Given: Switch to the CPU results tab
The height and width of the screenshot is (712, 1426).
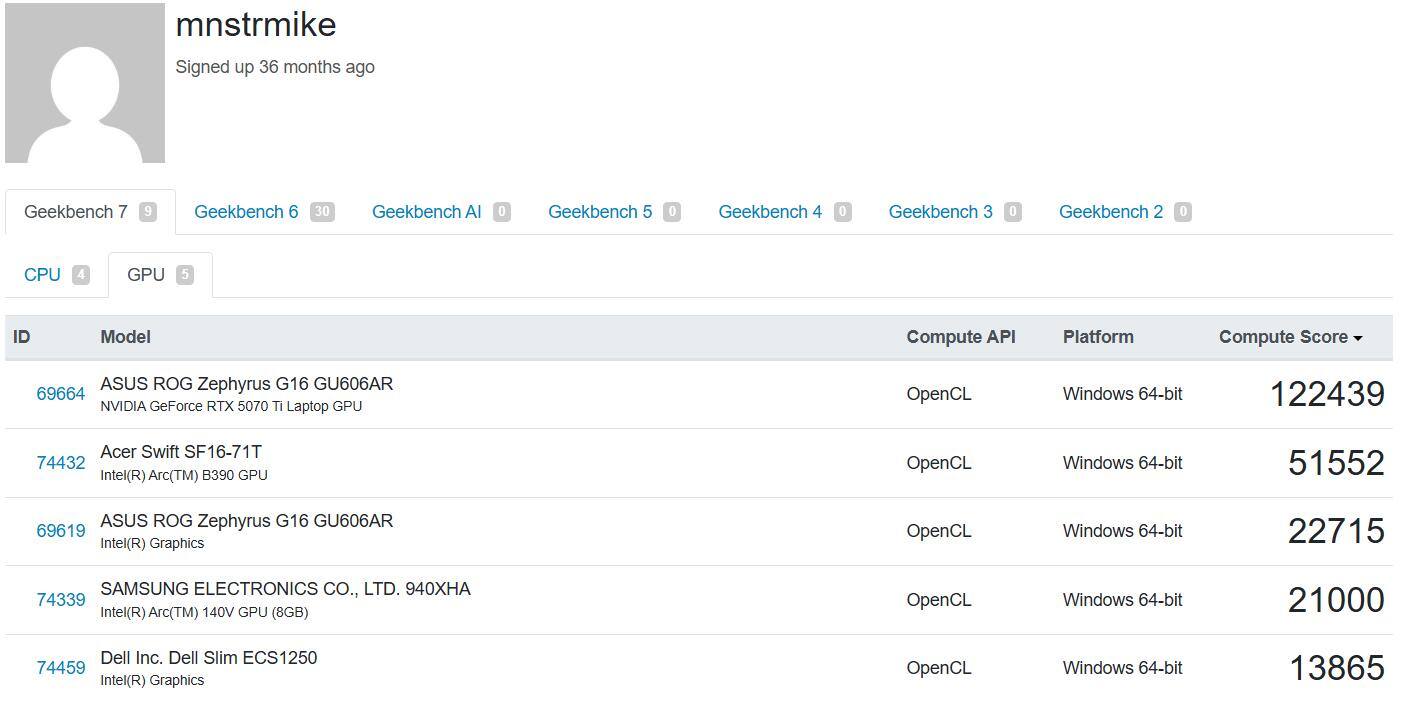Looking at the screenshot, I should [56, 275].
